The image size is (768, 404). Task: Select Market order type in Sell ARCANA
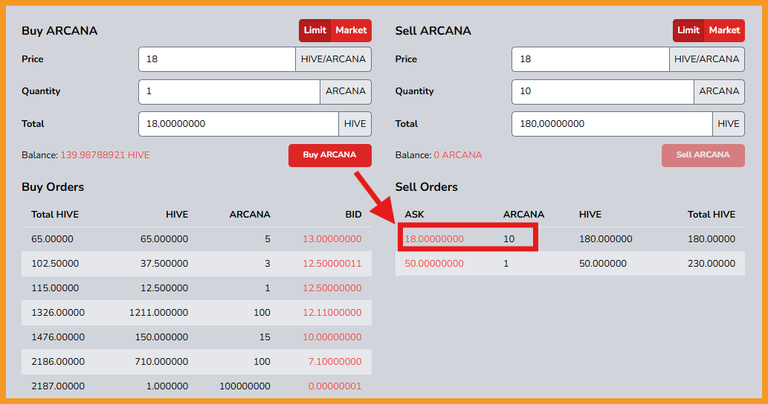click(x=724, y=30)
